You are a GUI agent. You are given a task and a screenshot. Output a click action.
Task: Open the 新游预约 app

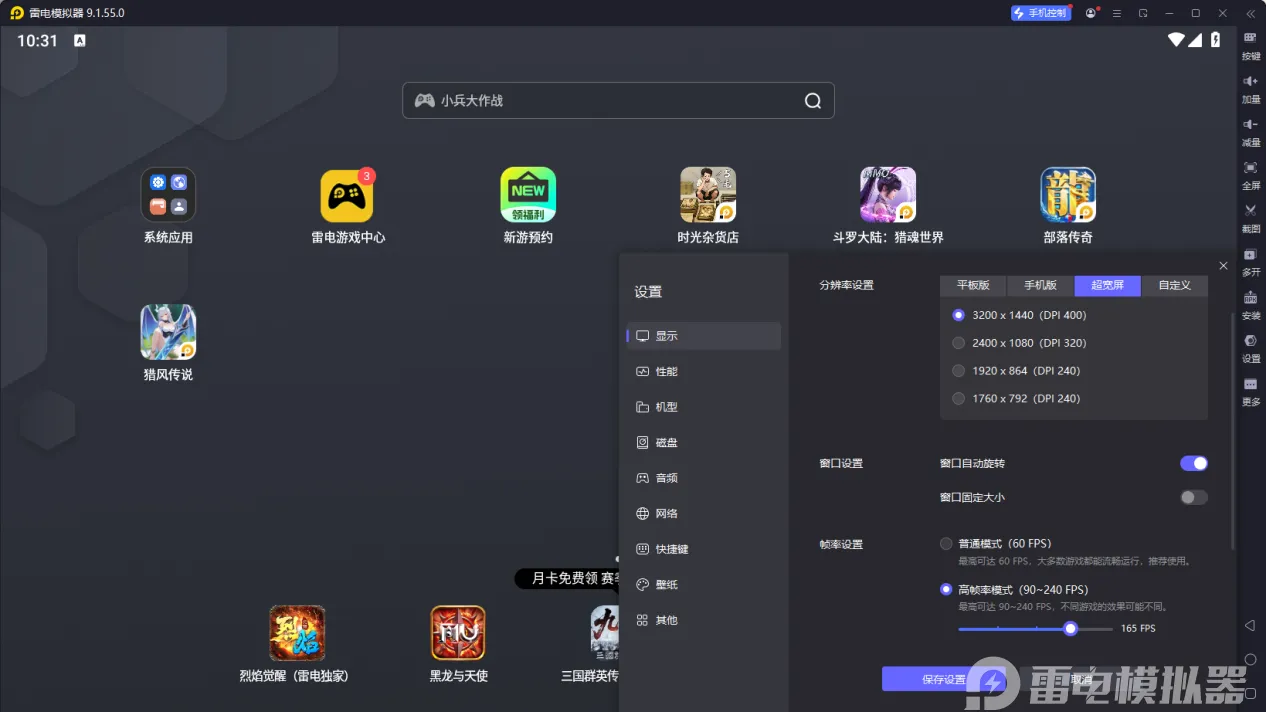click(x=528, y=195)
